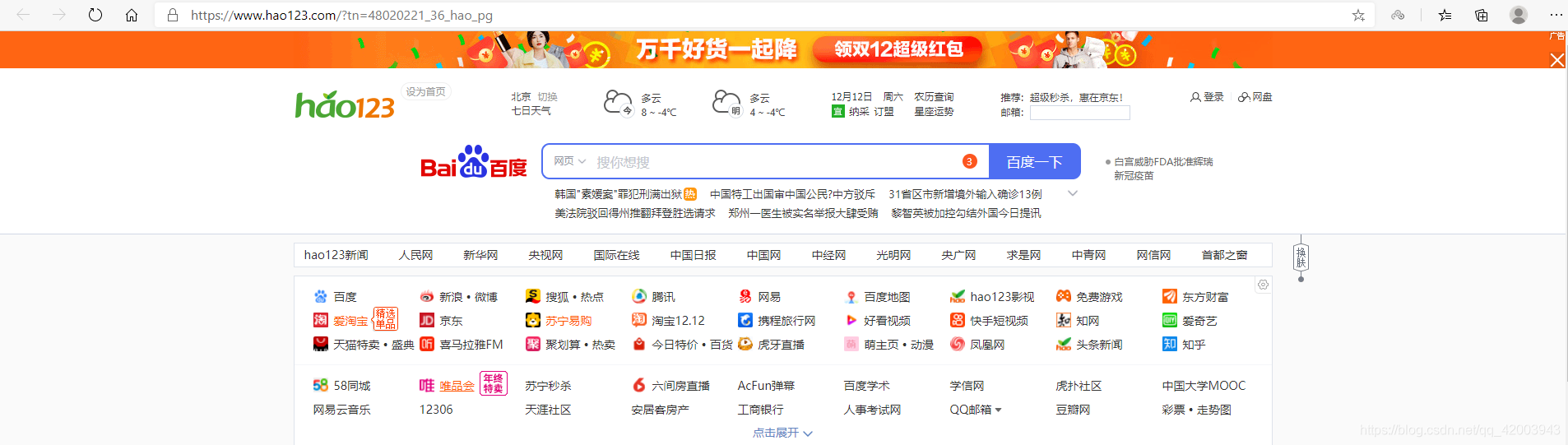1568x445 pixels.
Task: Select 人民网 in news bar
Action: click(x=415, y=255)
